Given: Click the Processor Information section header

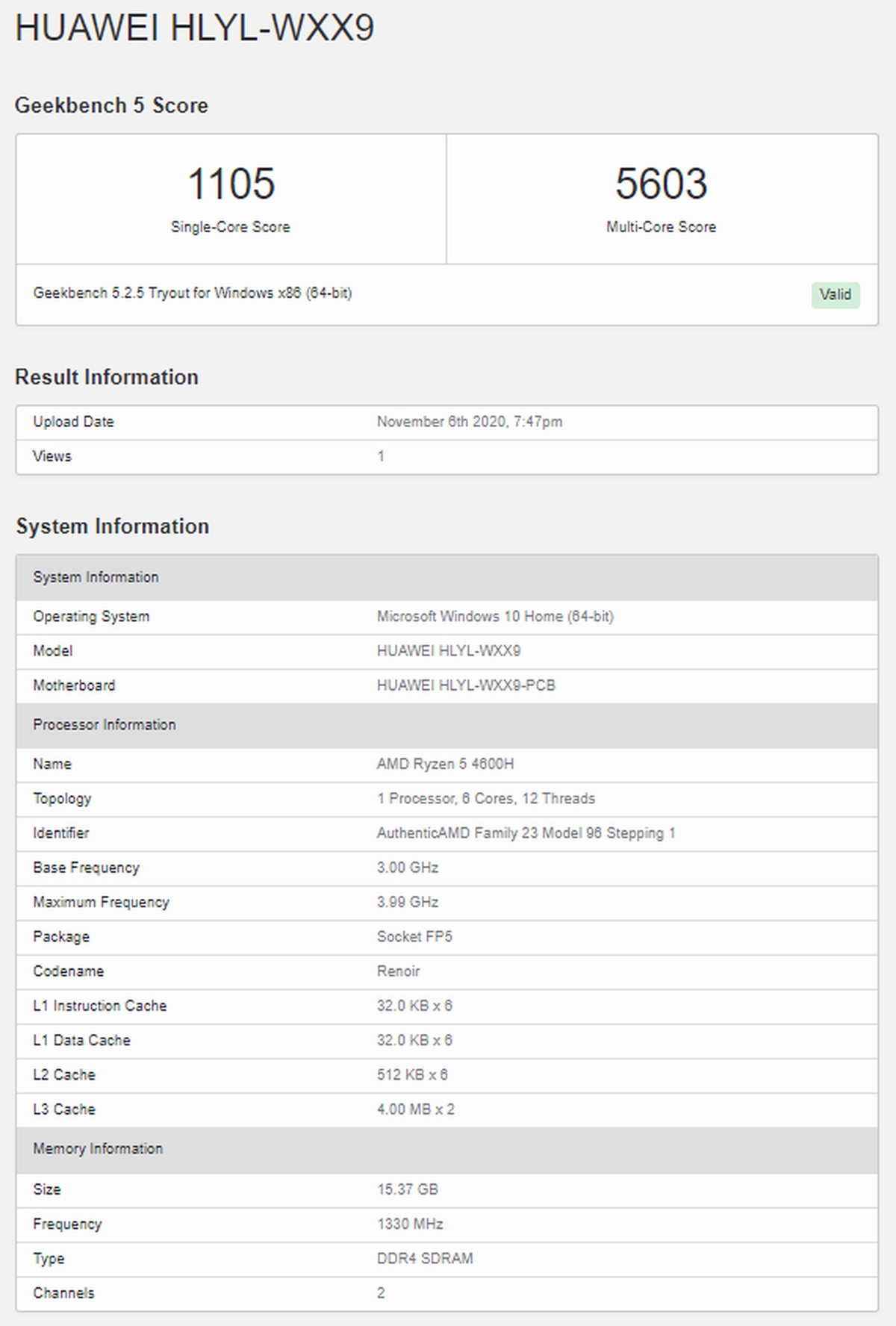Looking at the screenshot, I should [x=105, y=725].
